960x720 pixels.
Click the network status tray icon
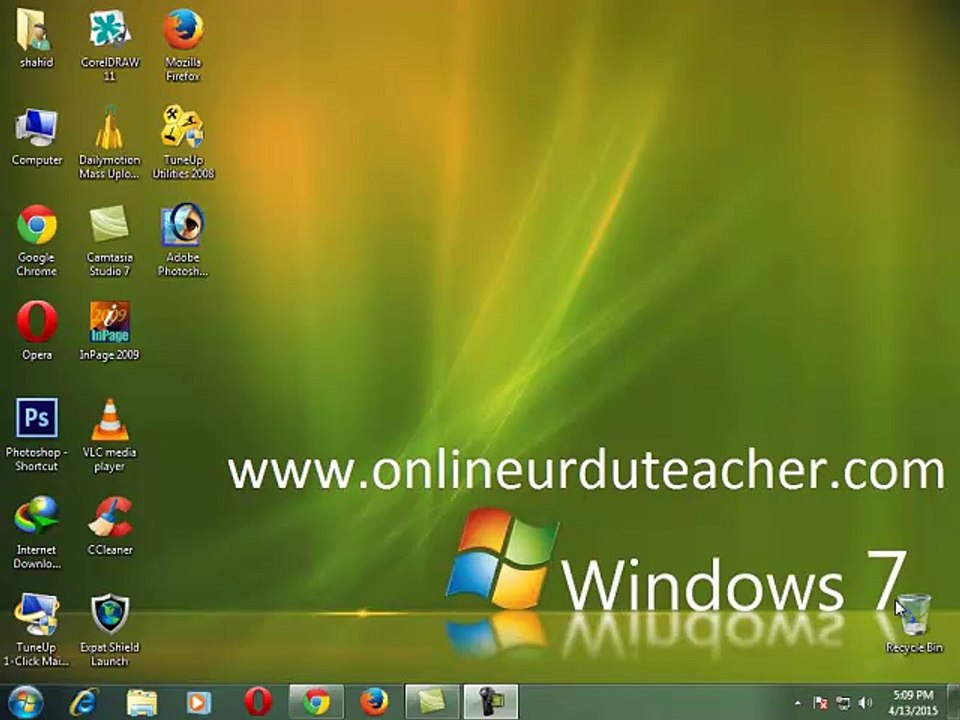843,703
